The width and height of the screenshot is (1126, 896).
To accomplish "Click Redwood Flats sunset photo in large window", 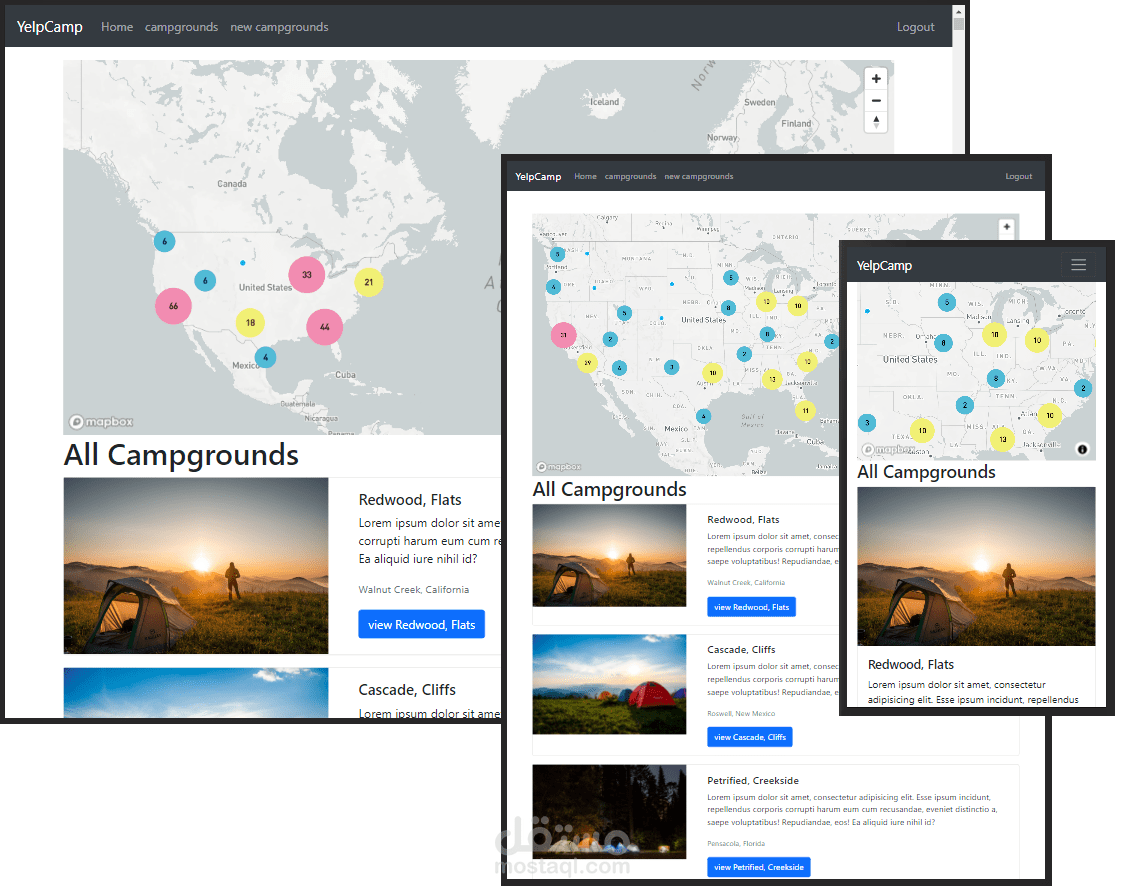I will (196, 566).
